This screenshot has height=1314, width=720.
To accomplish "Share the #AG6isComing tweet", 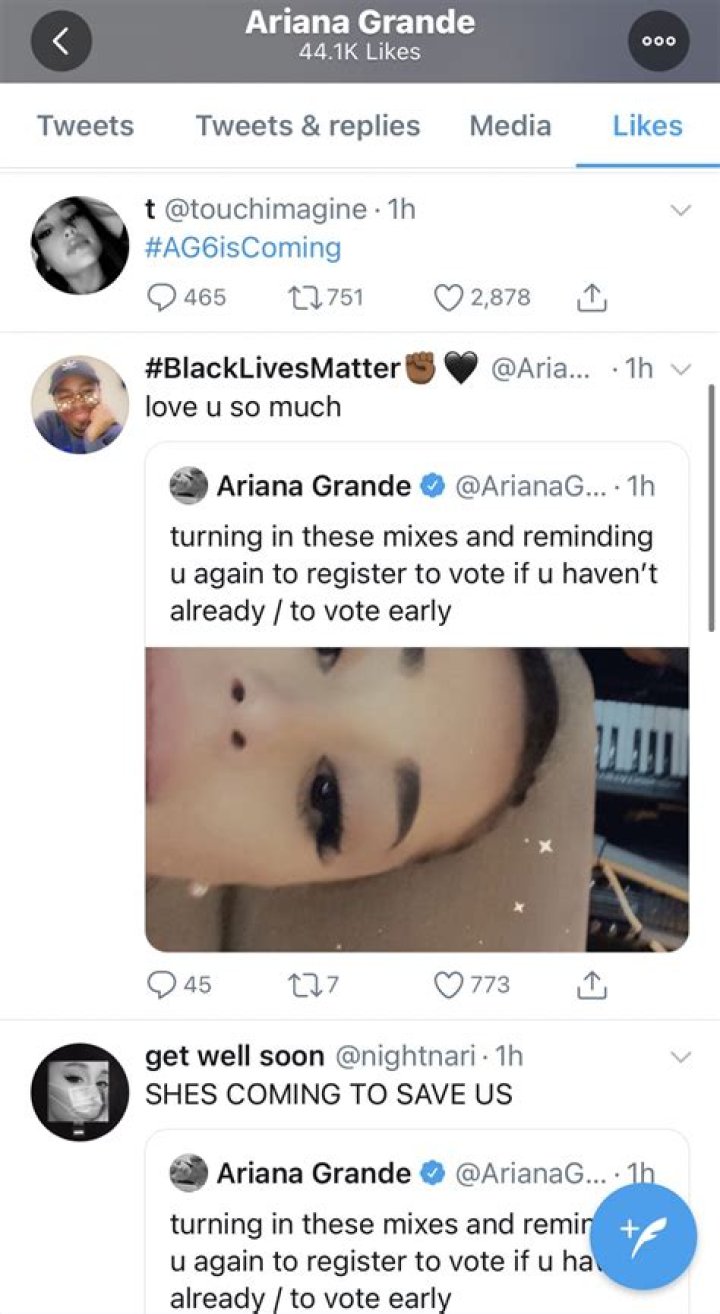I will tap(592, 297).
